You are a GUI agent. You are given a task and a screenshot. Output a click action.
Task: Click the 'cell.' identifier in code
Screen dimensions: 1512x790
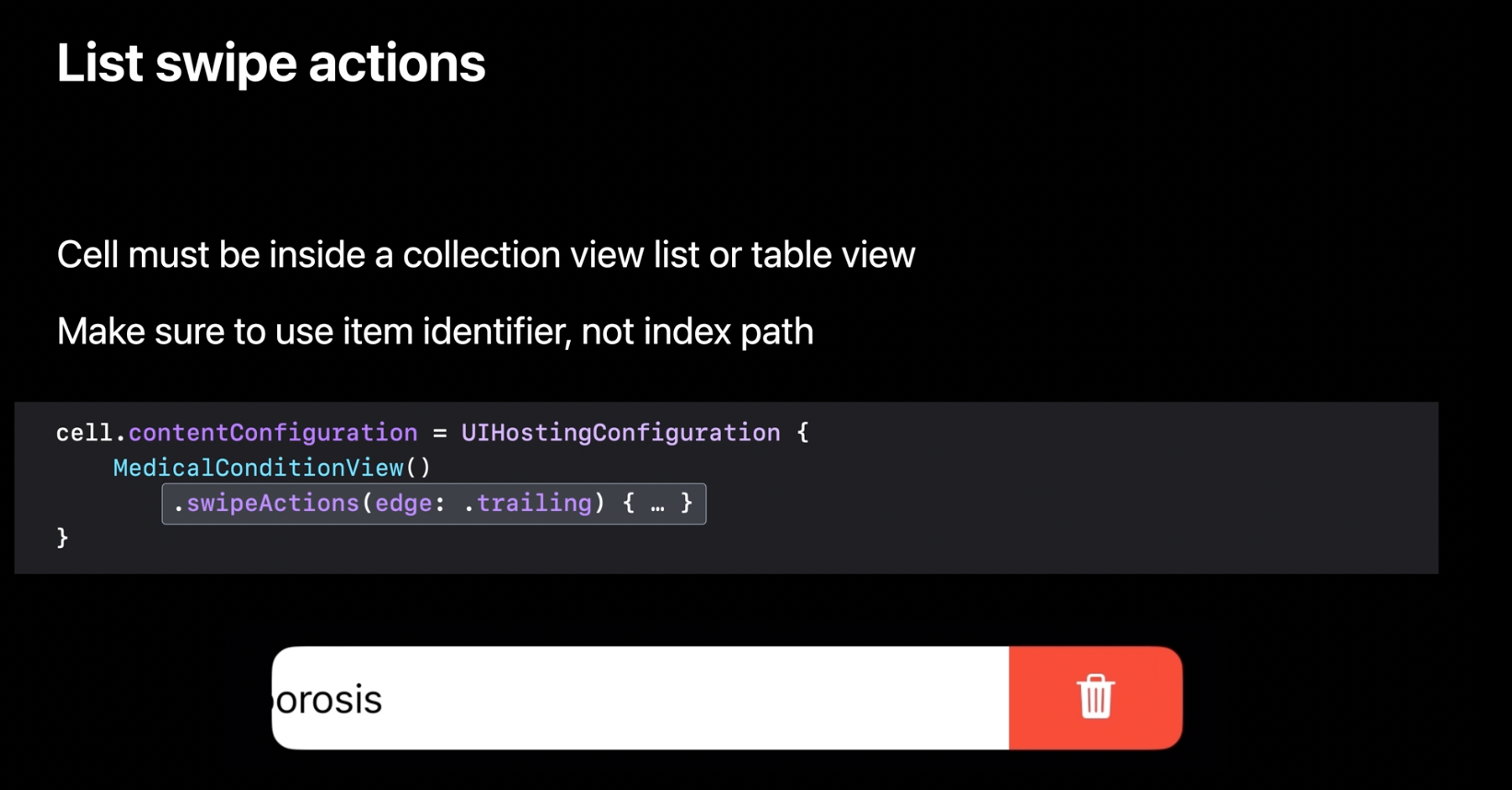pyautogui.click(x=90, y=433)
